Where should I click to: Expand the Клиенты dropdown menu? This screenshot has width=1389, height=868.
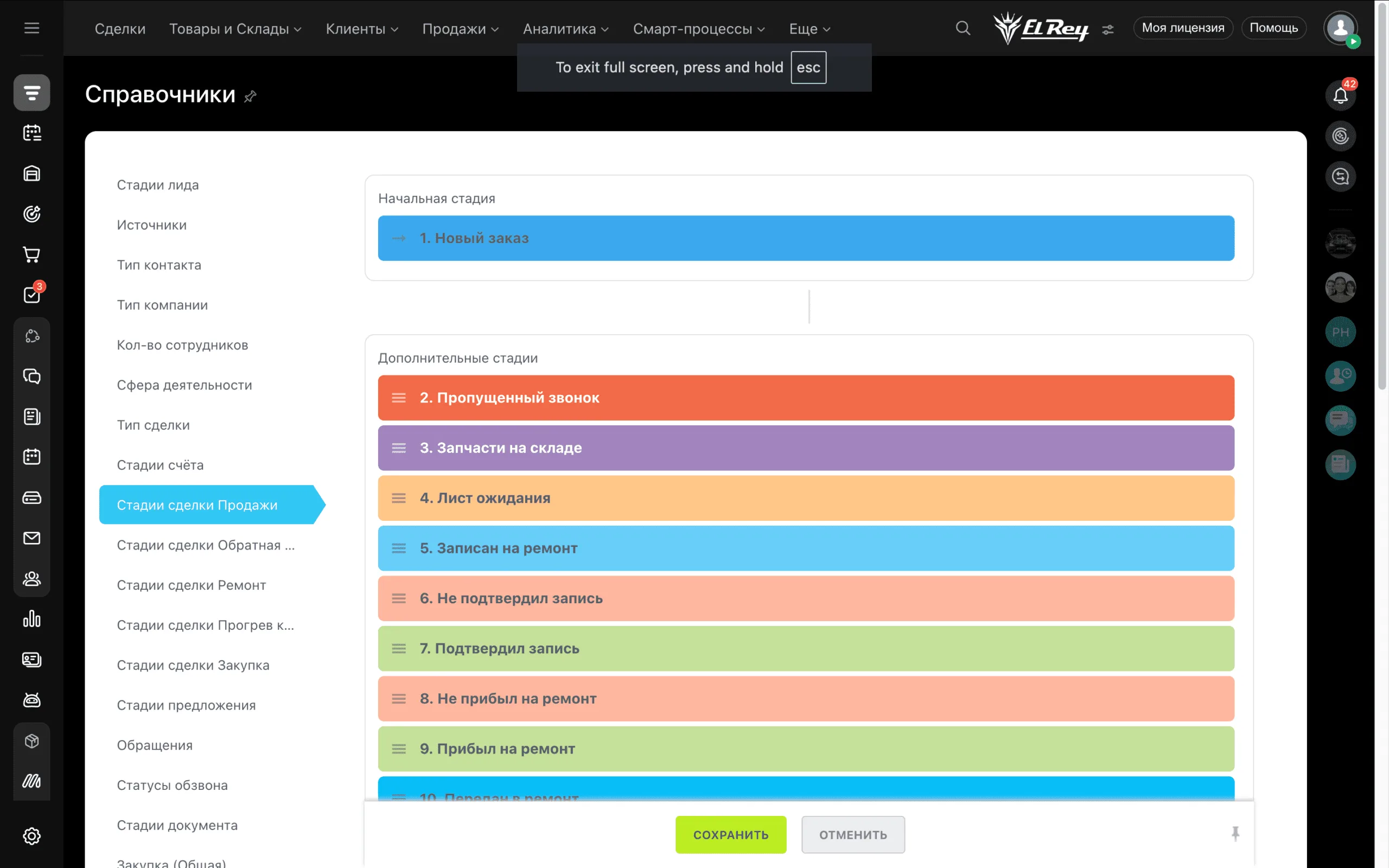pyautogui.click(x=361, y=29)
